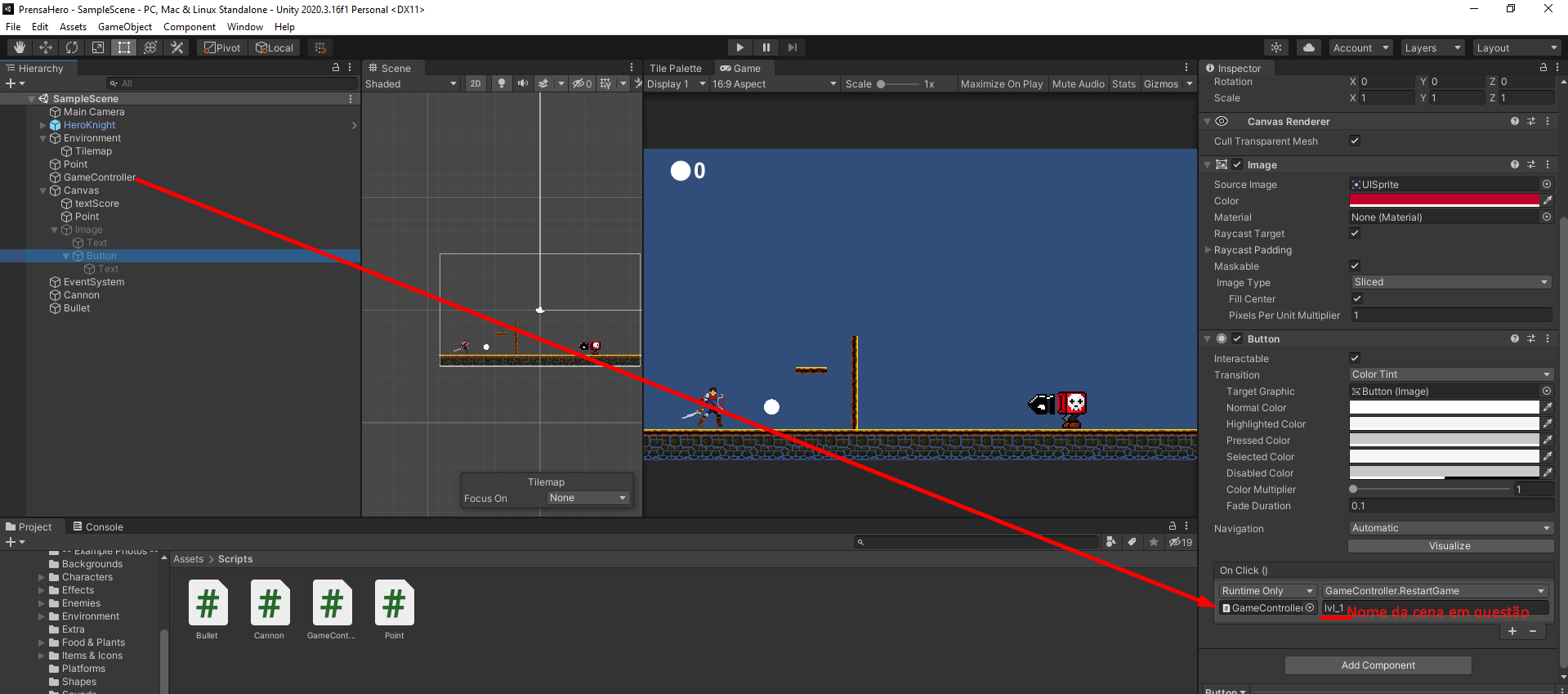Open custom editor tools icon
This screenshot has width=1568, height=694.
click(x=176, y=47)
